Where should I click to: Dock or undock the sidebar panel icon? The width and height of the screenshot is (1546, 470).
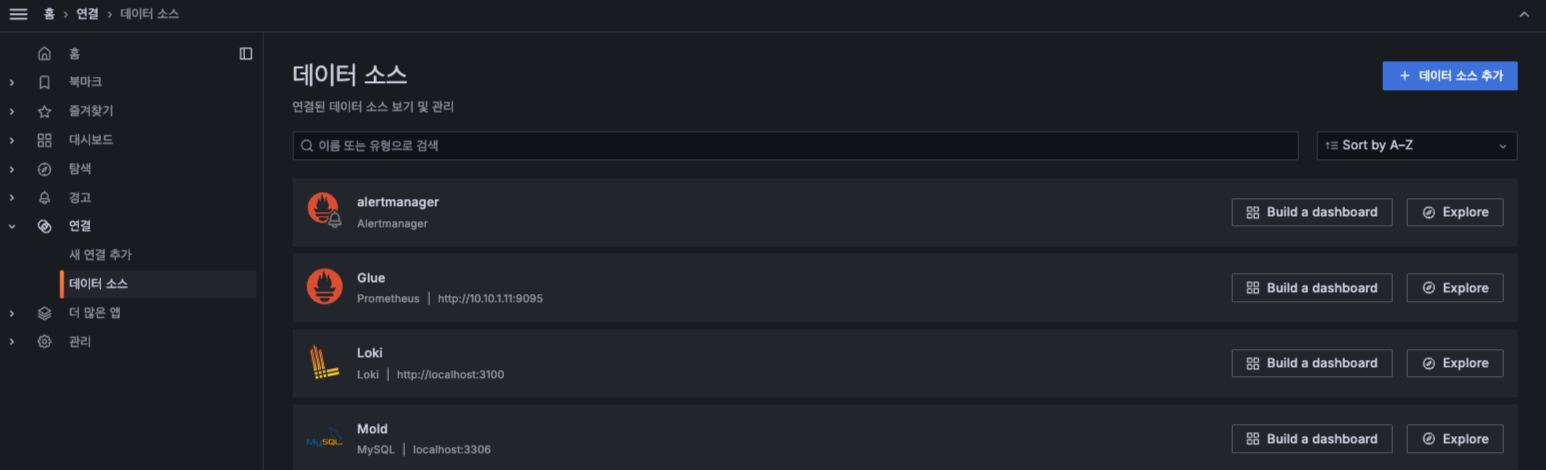pyautogui.click(x=246, y=53)
